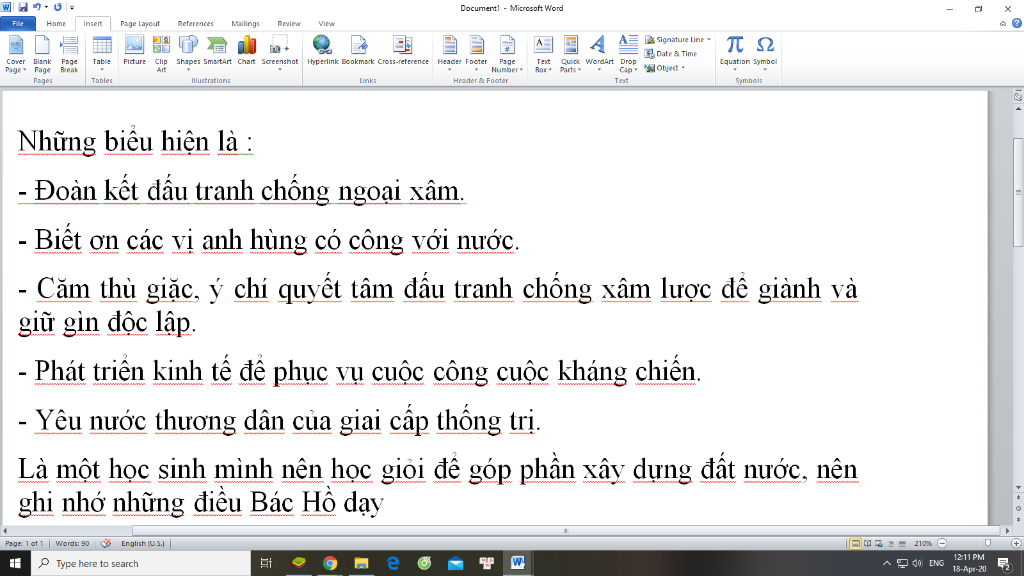The width and height of the screenshot is (1024, 576).
Task: Click the Redo/Repeat icon
Action: [x=57, y=7]
